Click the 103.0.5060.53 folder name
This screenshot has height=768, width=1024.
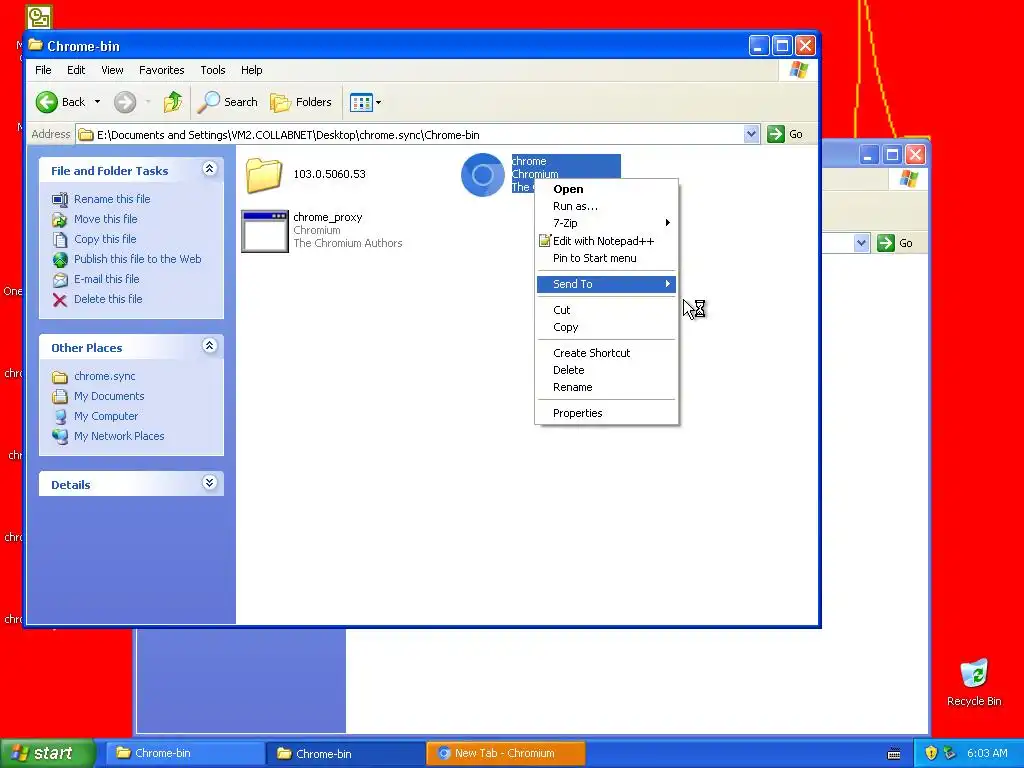(x=329, y=174)
